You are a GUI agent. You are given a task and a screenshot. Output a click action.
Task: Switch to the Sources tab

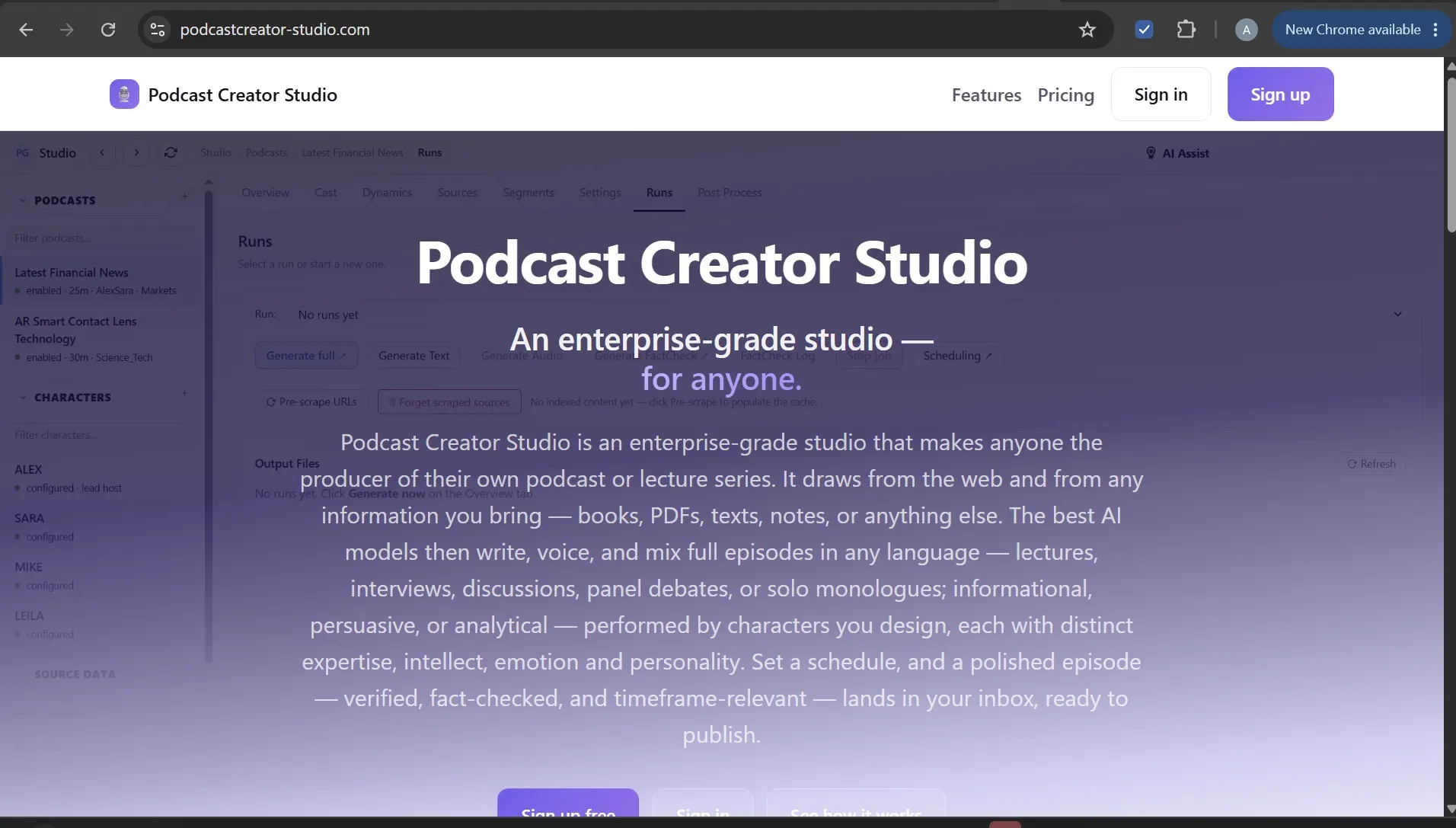(457, 193)
